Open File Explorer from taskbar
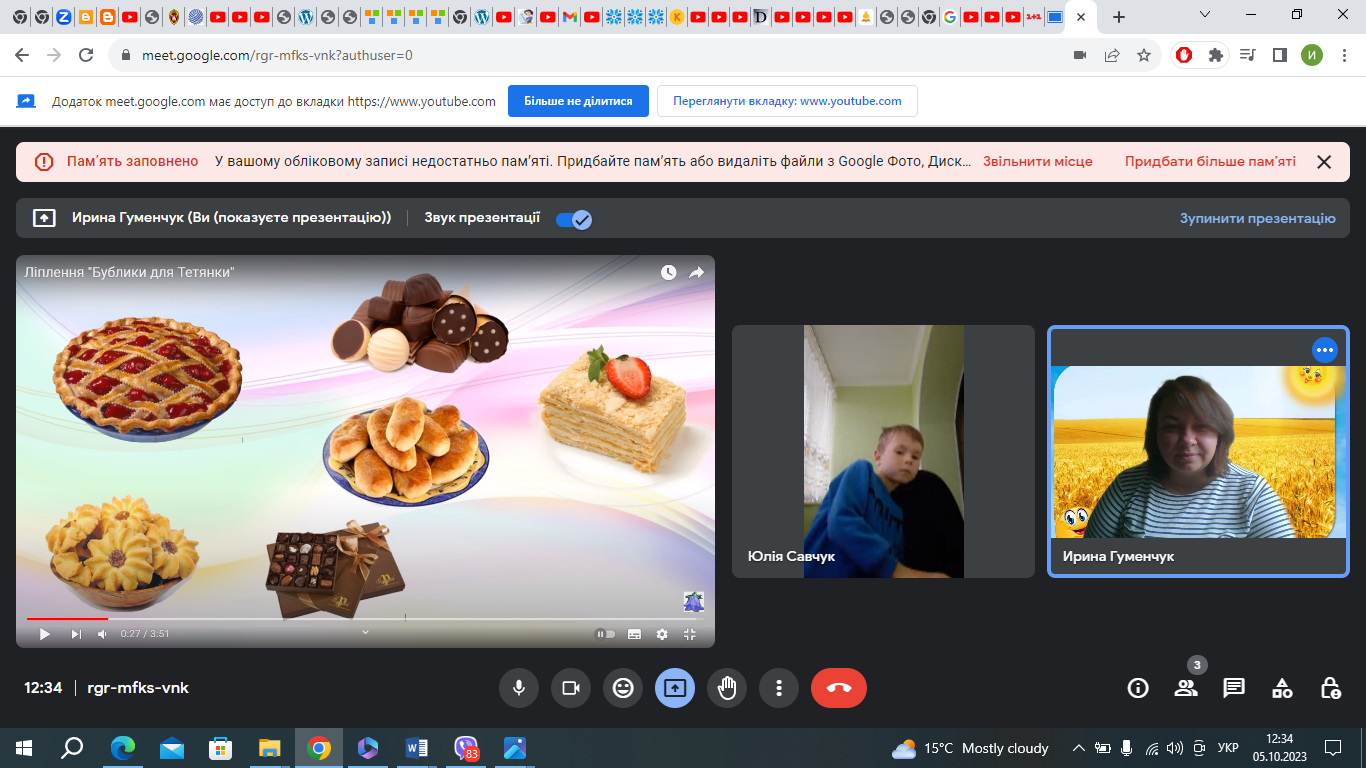 click(x=270, y=748)
